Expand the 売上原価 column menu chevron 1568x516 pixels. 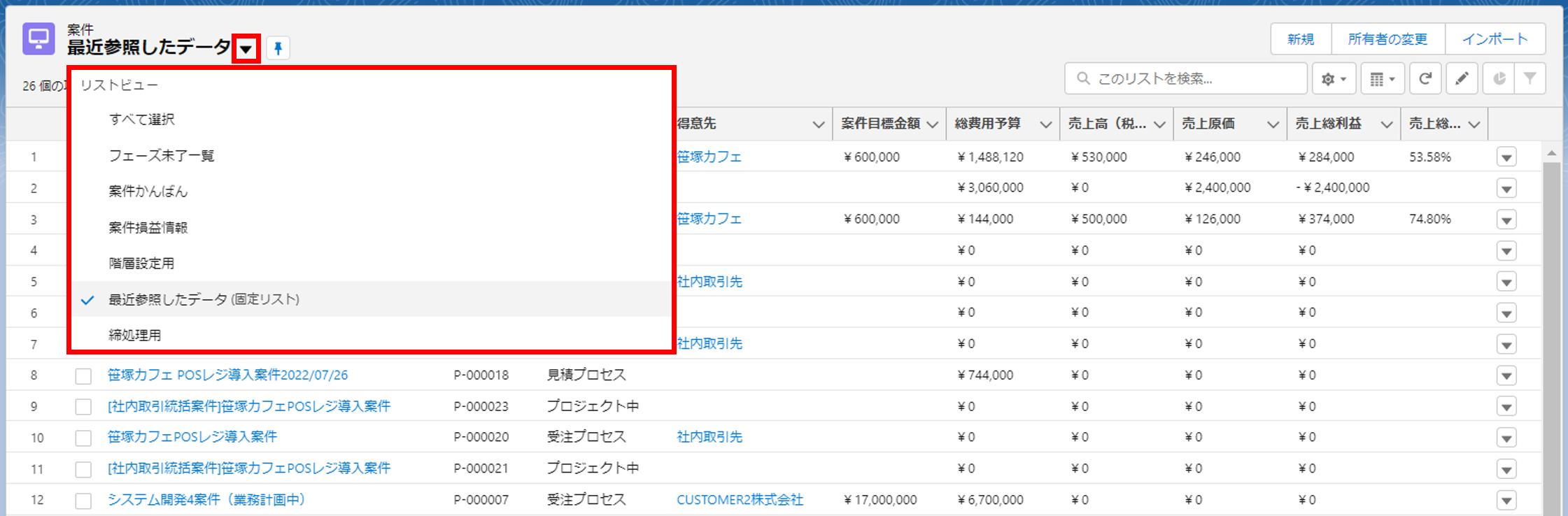[1273, 124]
